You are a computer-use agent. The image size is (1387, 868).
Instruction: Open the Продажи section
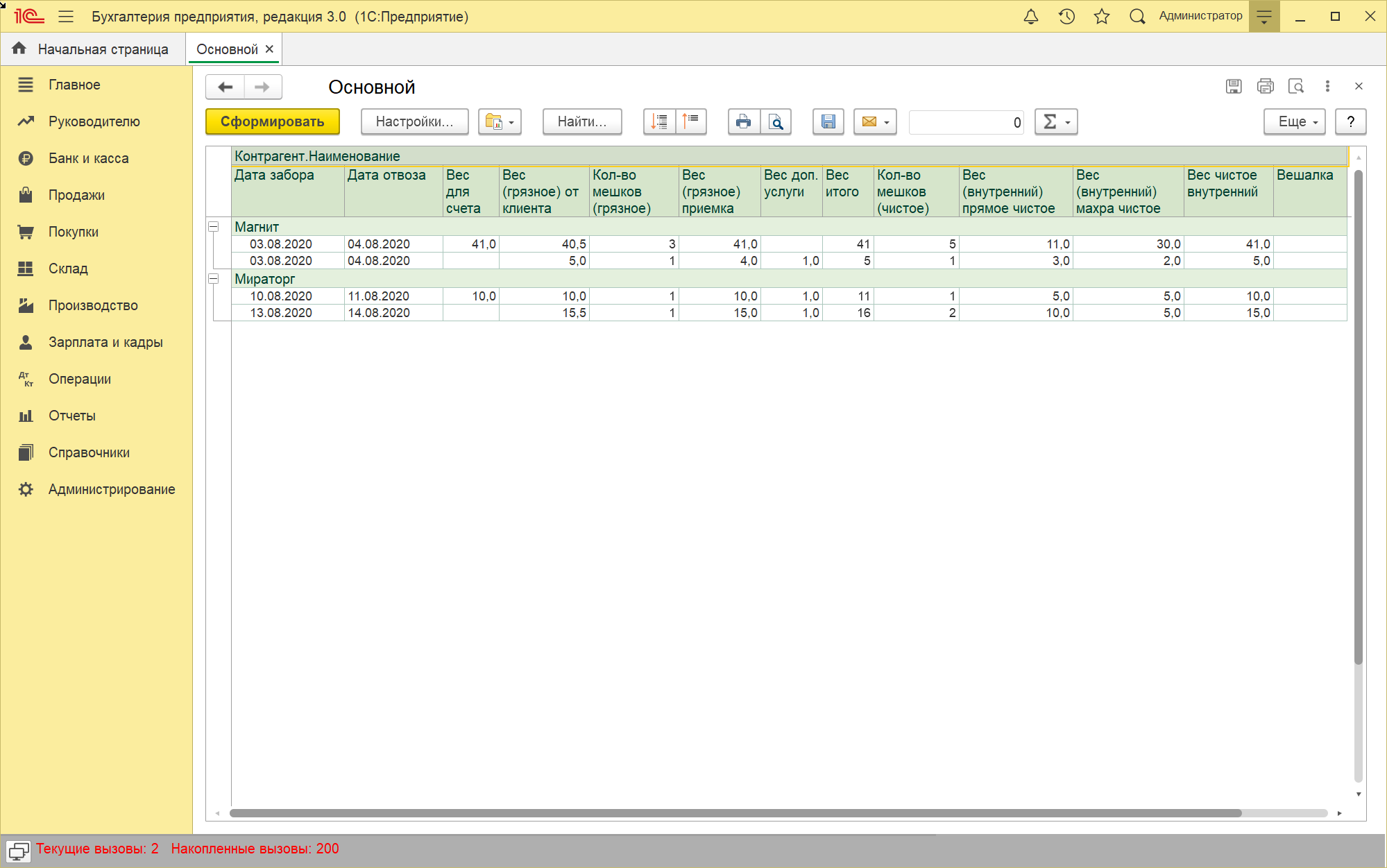(76, 195)
